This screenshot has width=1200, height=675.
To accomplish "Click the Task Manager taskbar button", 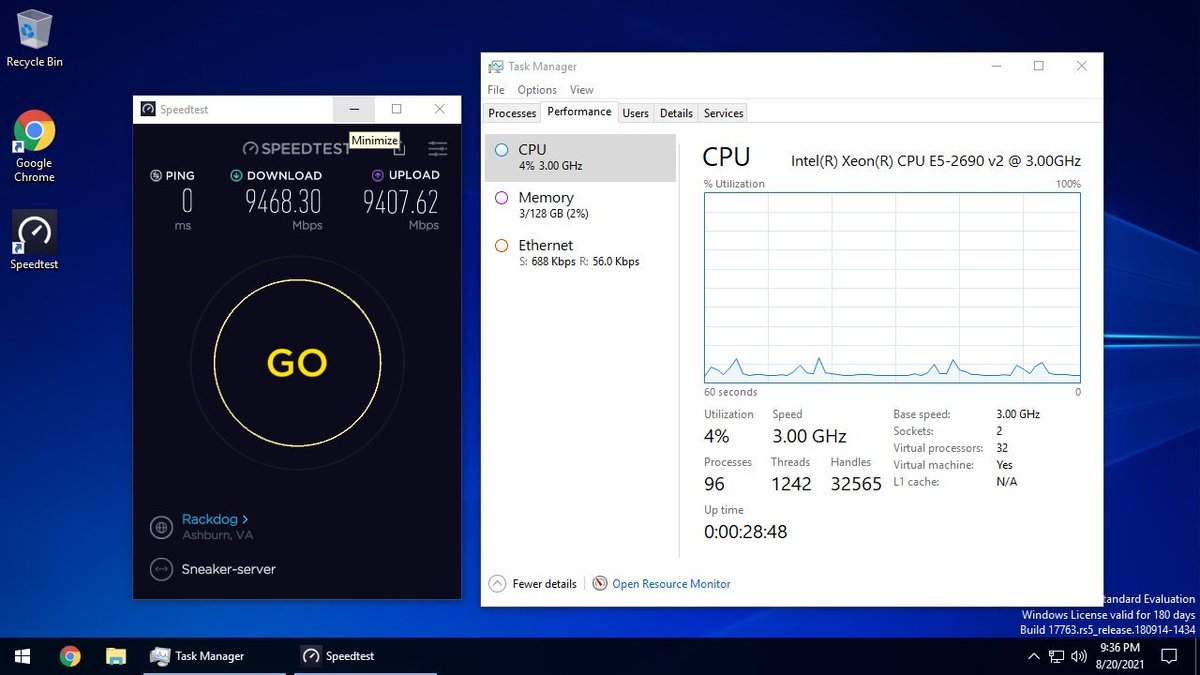I will (x=212, y=656).
